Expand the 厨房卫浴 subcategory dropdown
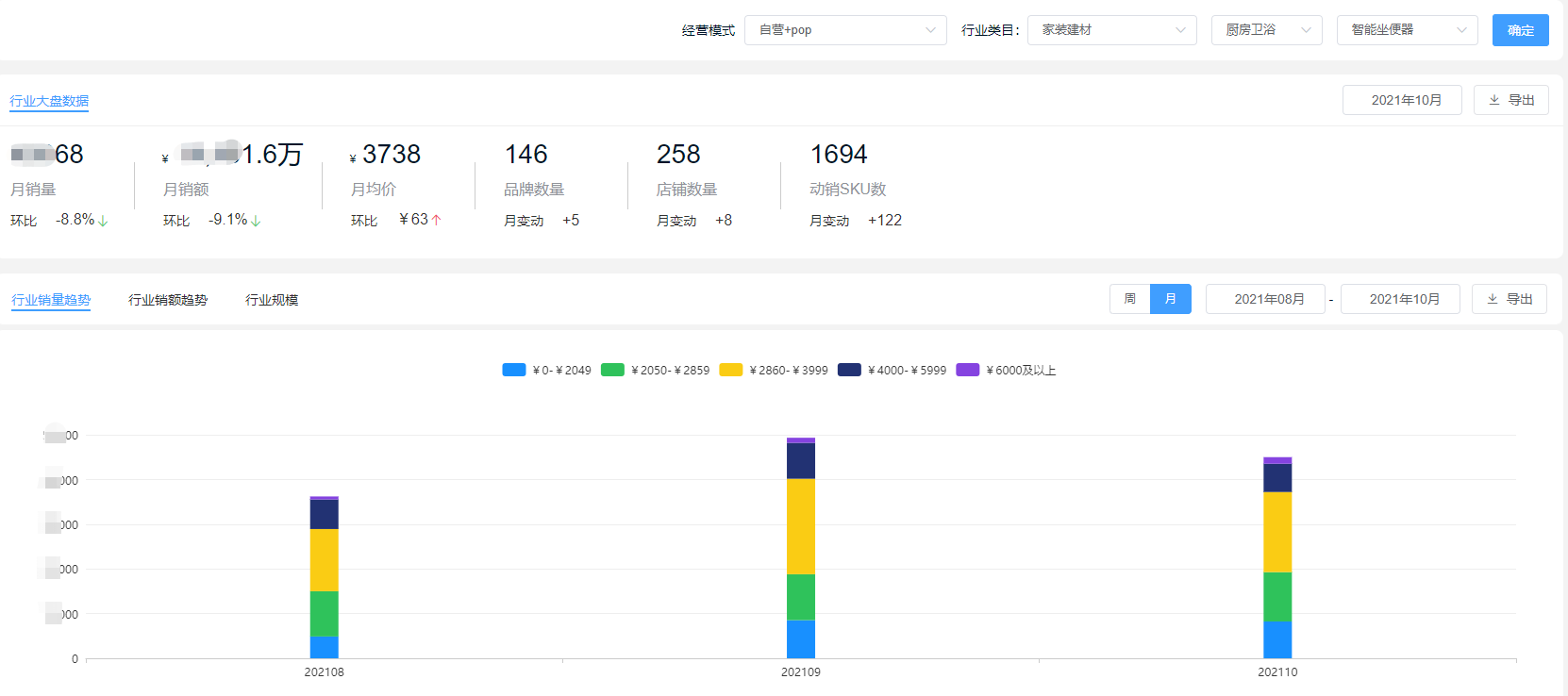The image size is (1568, 696). (1266, 30)
